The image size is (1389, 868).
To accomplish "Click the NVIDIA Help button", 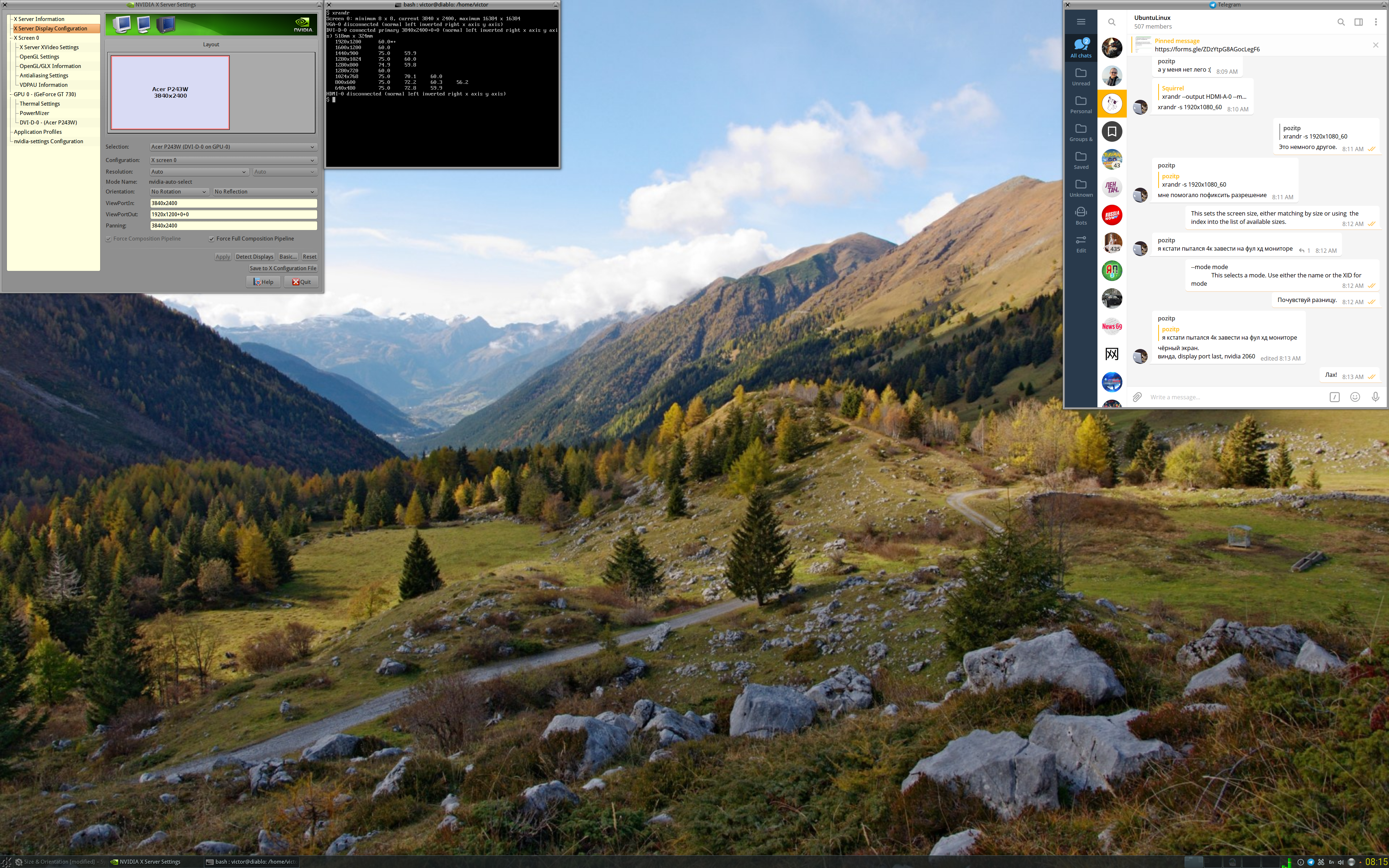I will pos(263,282).
